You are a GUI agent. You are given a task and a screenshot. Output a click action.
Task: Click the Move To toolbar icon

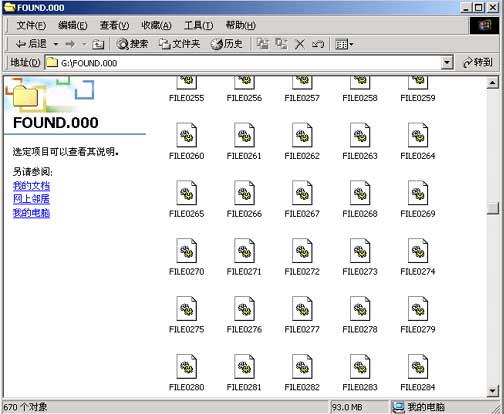pyautogui.click(x=262, y=44)
